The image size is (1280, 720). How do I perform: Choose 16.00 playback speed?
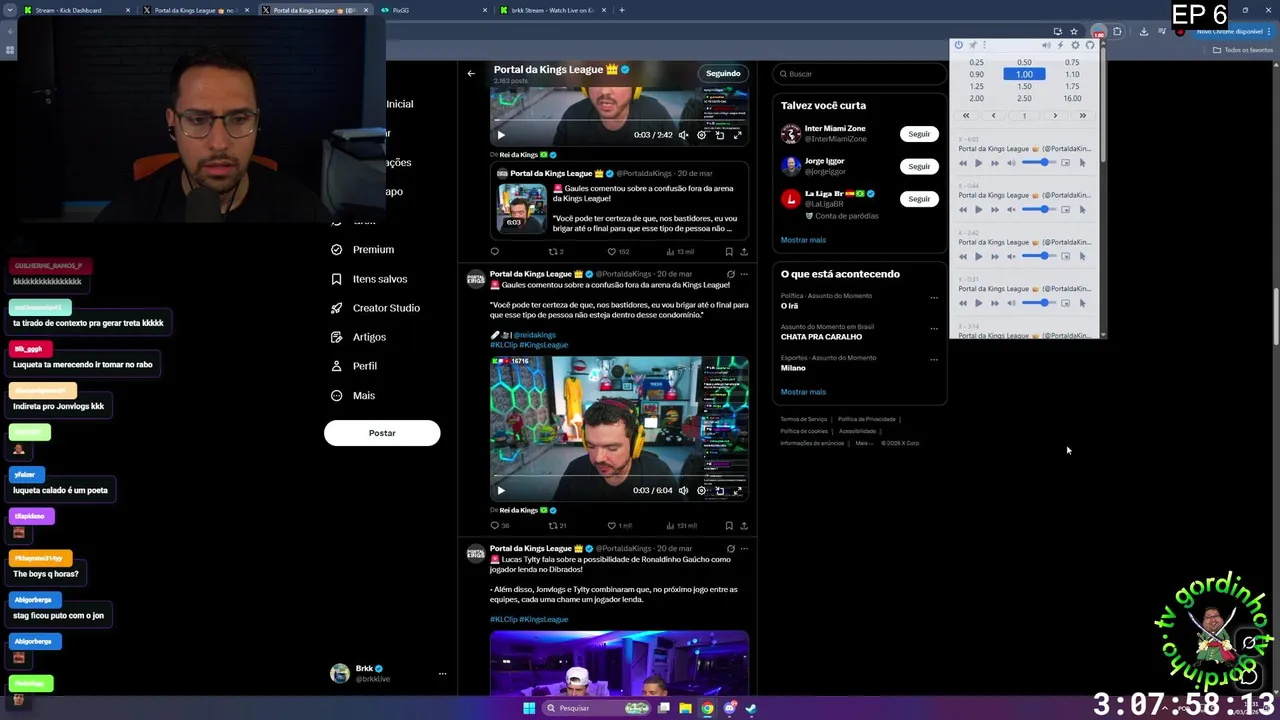1072,98
